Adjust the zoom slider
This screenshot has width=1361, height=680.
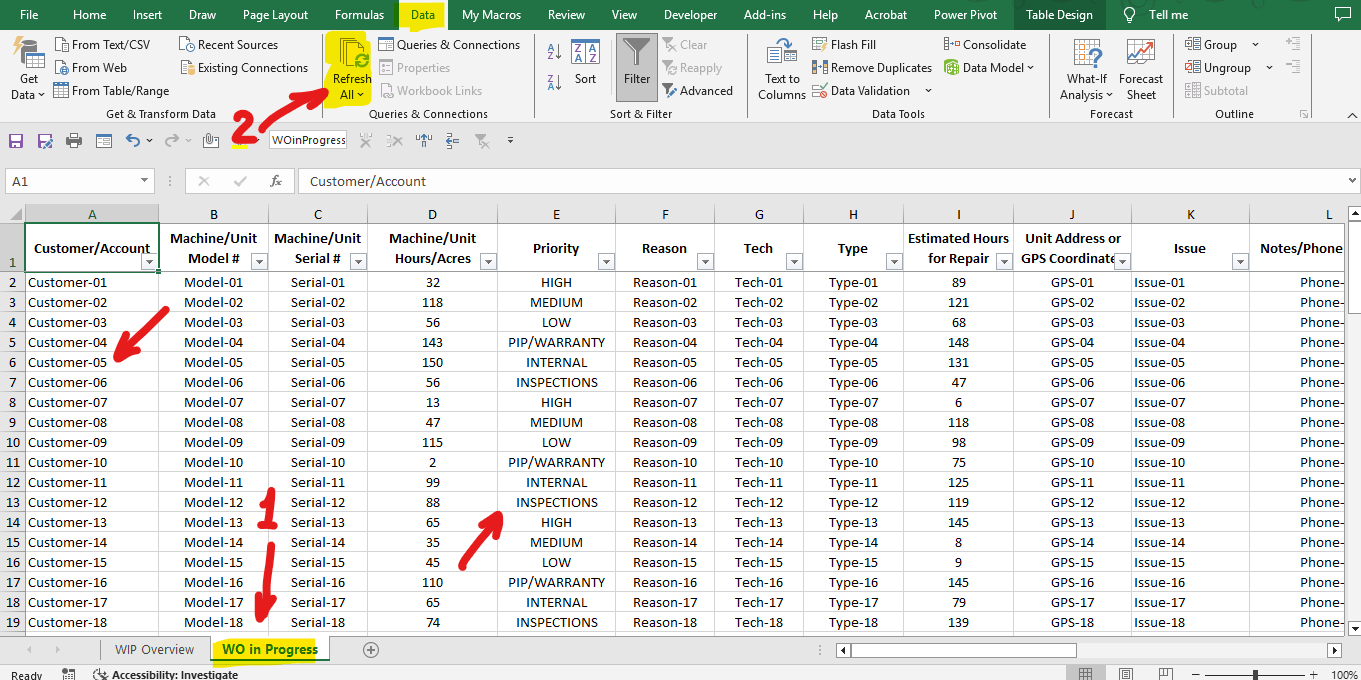(x=1255, y=672)
